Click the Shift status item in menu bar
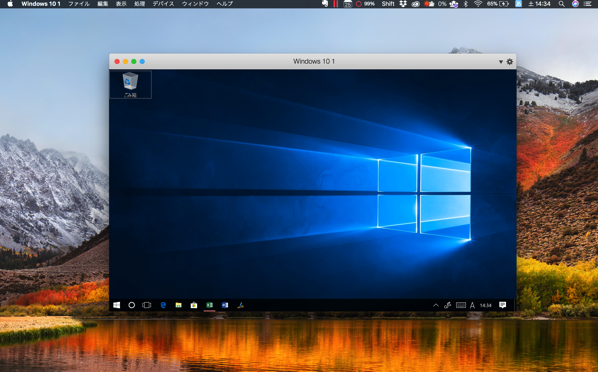Image resolution: width=598 pixels, height=372 pixels. (x=388, y=4)
